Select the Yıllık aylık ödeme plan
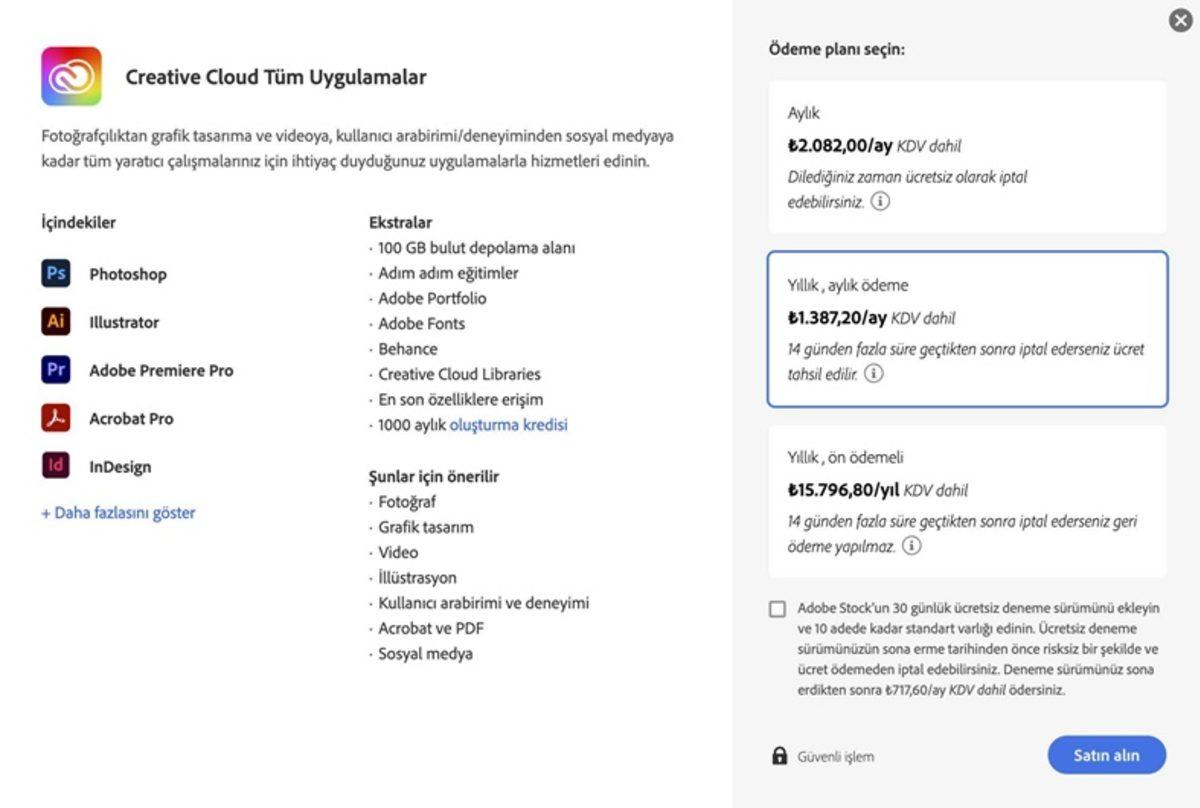Screen dimensions: 1200x808 pyautogui.click(x=966, y=329)
